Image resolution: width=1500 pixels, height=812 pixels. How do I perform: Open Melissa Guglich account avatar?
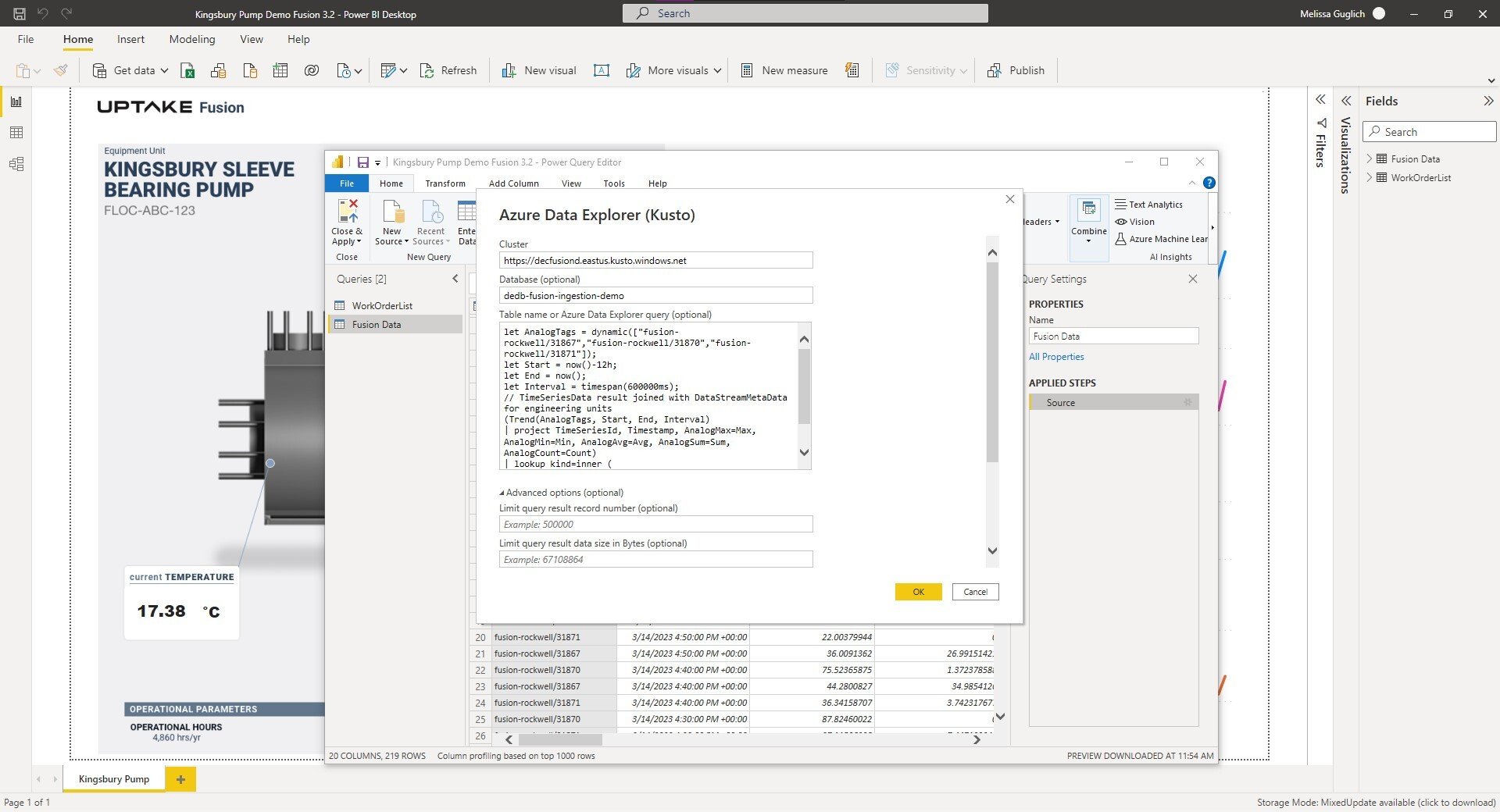pos(1379,14)
